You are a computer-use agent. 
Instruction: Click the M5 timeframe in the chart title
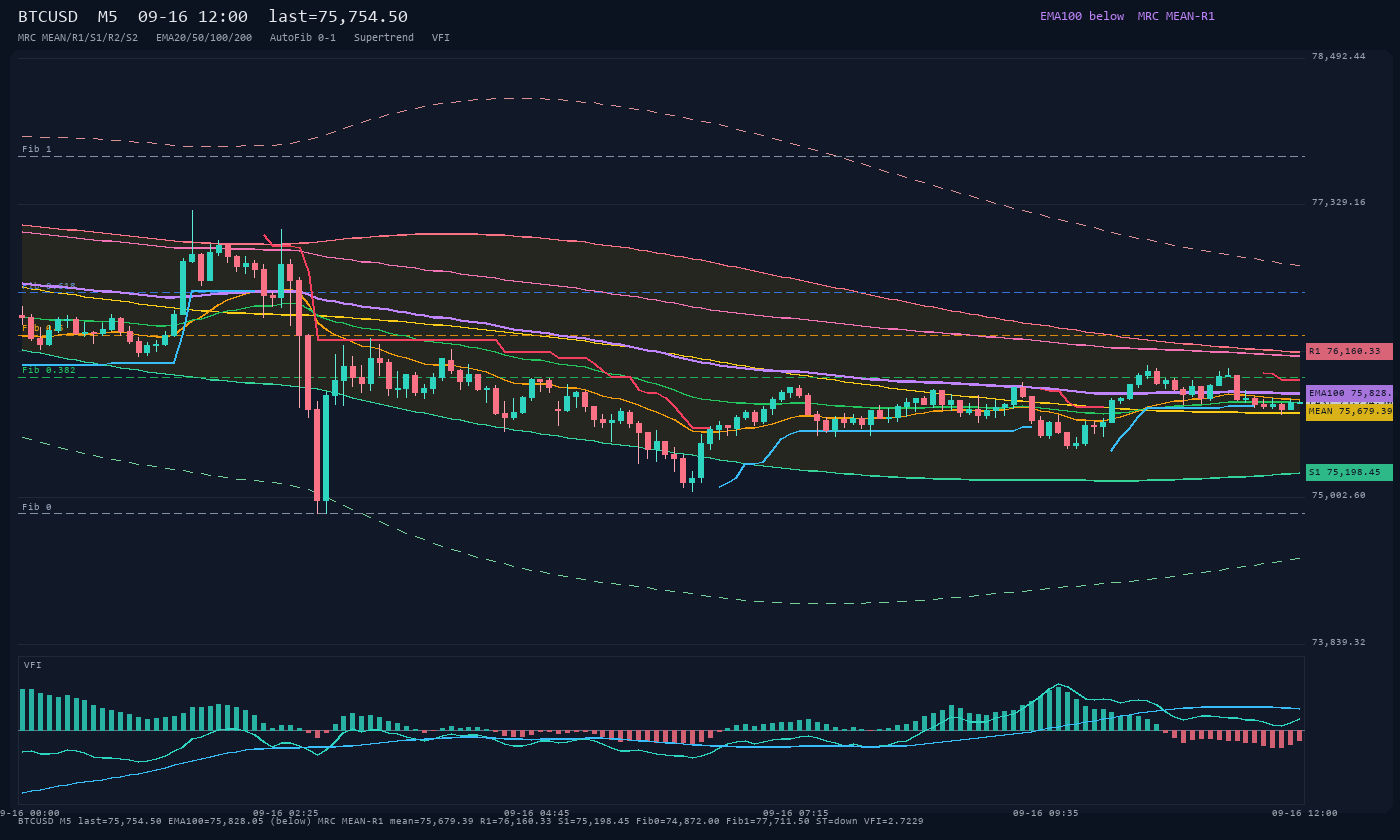[108, 16]
